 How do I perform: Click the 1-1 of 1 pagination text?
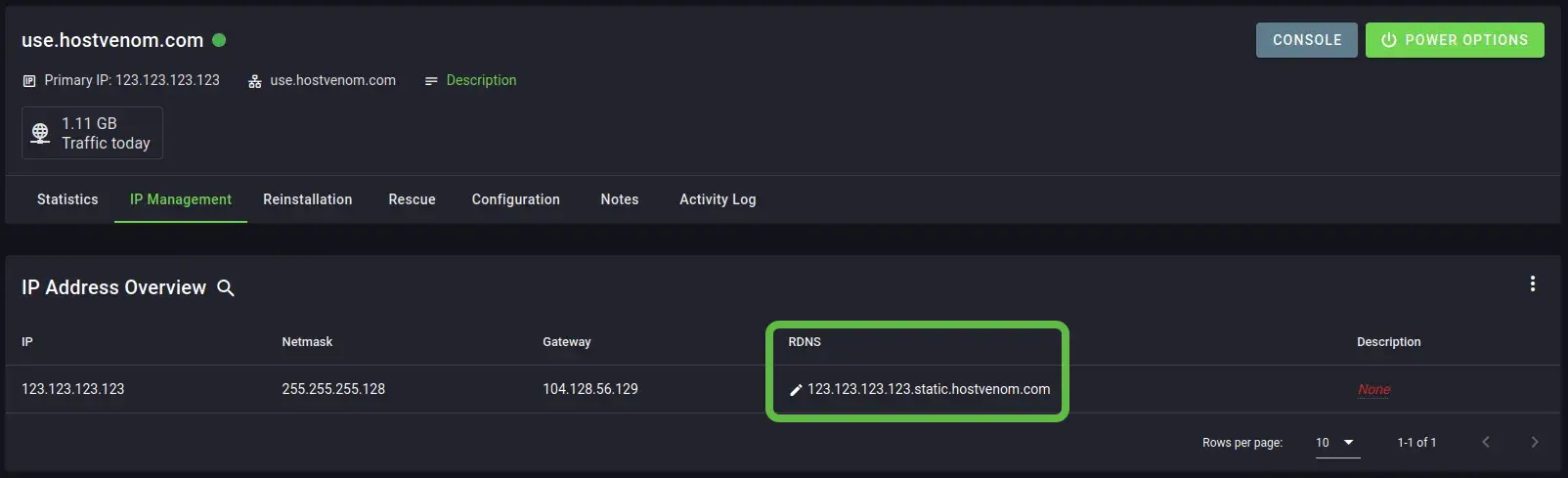pos(1416,443)
